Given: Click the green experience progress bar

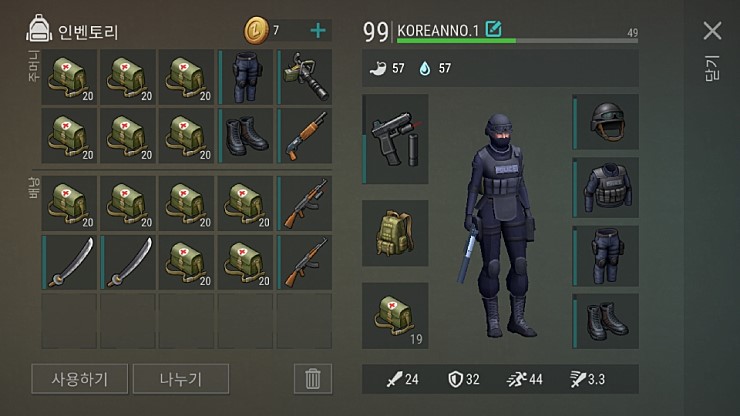Looking at the screenshot, I should (x=517, y=41).
